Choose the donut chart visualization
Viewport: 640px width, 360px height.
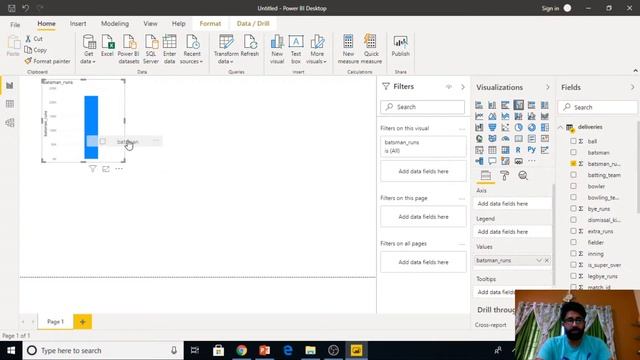coord(531,127)
